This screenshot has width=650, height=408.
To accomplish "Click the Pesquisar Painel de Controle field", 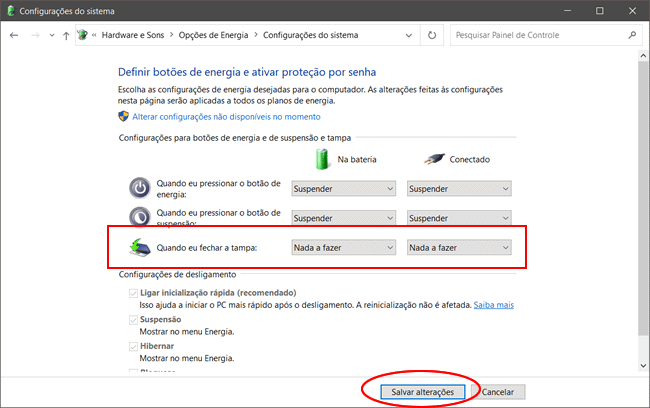I will pyautogui.click(x=535, y=35).
